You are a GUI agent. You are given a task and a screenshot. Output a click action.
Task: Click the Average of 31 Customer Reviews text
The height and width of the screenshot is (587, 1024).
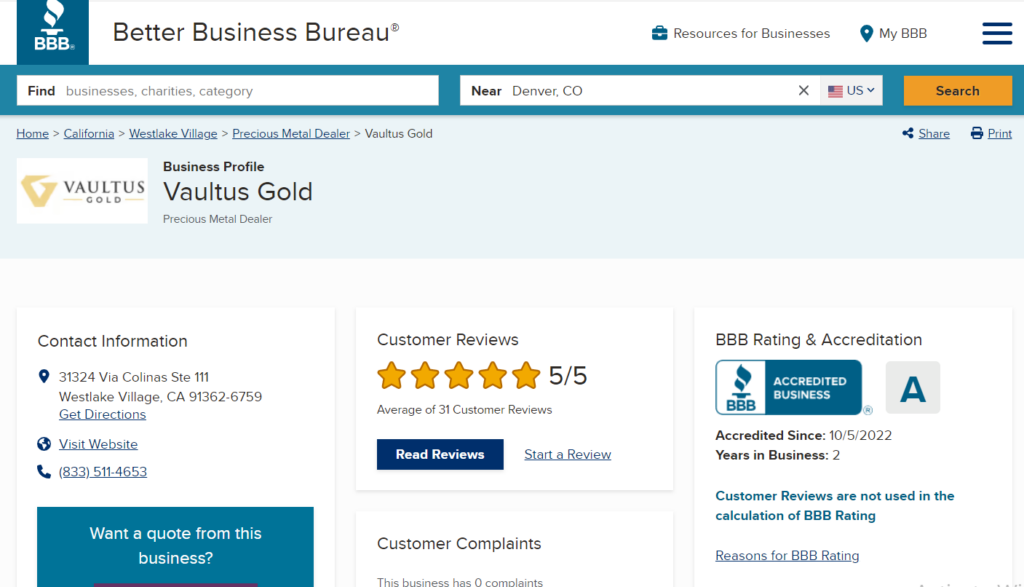[x=464, y=410]
